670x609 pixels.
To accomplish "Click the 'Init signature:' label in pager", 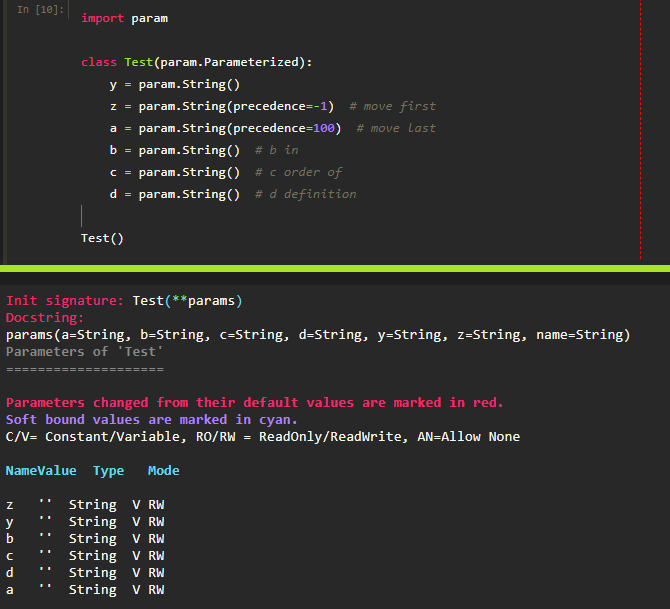I will [x=65, y=301].
